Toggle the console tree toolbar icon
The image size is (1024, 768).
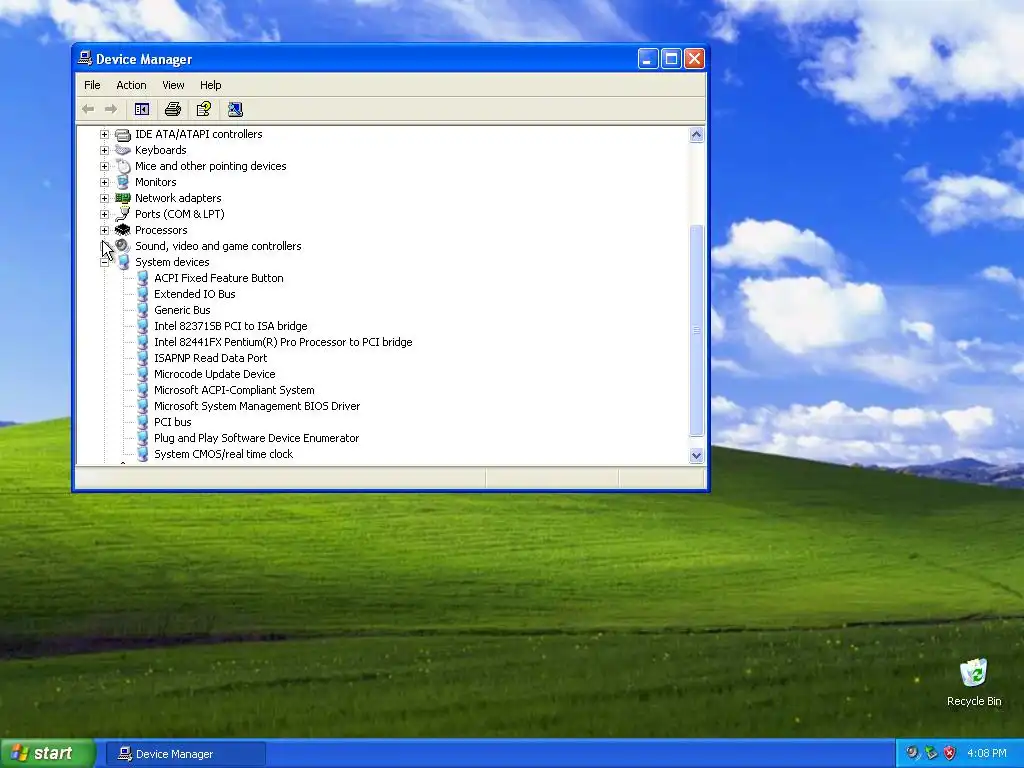pos(142,109)
